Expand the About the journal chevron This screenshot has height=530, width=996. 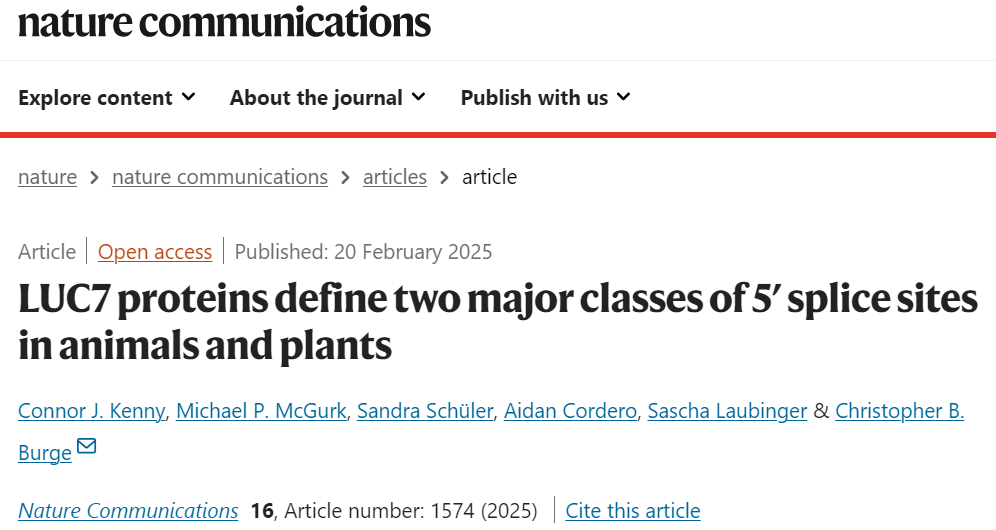pyautogui.click(x=418, y=97)
